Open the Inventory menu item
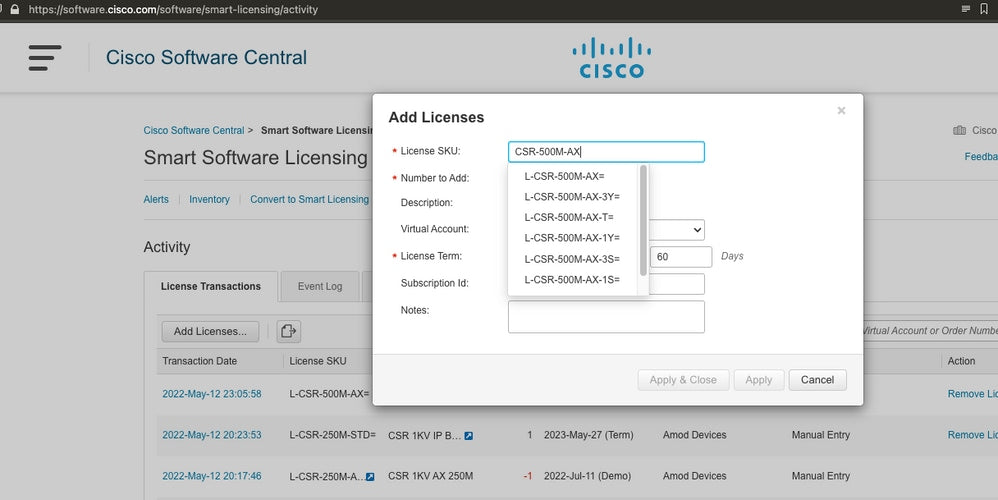The width and height of the screenshot is (998, 500). click(209, 199)
